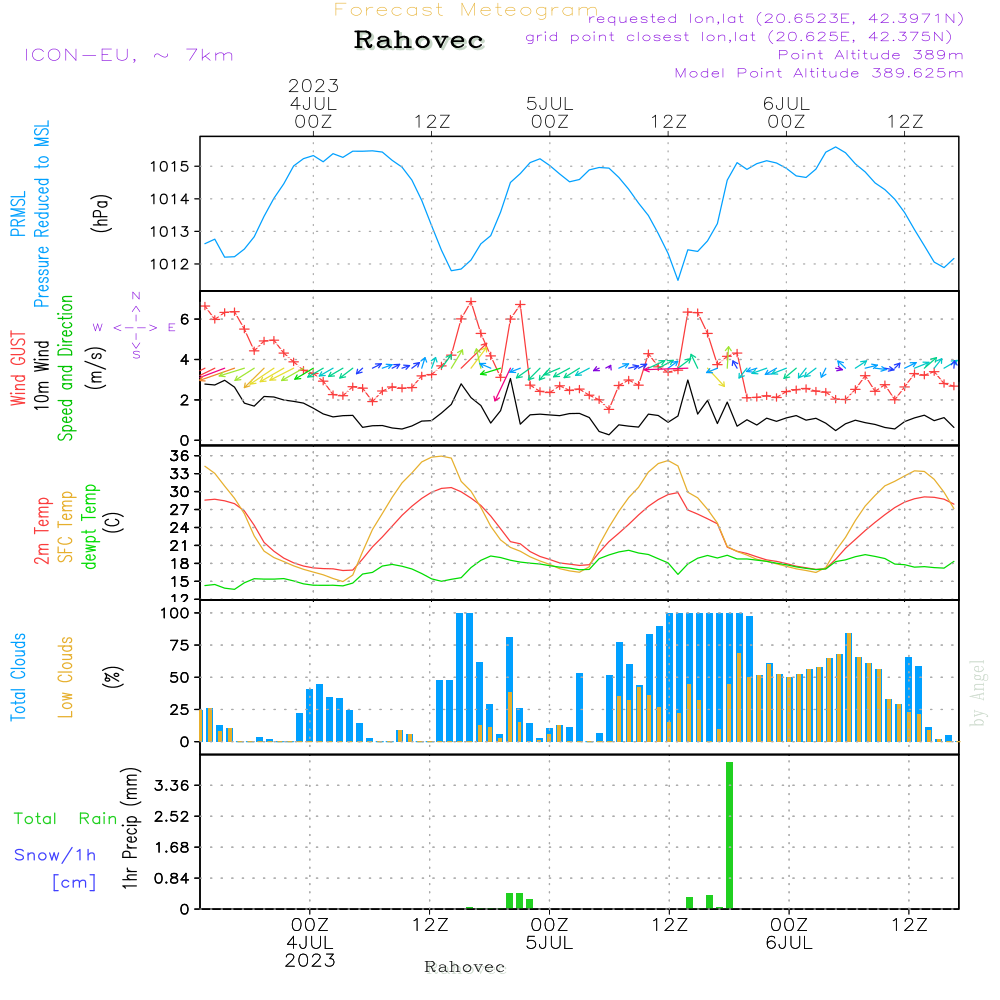Click the '2m Temp' legend label
Screen dimensions: 1000x1000
pos(41,531)
